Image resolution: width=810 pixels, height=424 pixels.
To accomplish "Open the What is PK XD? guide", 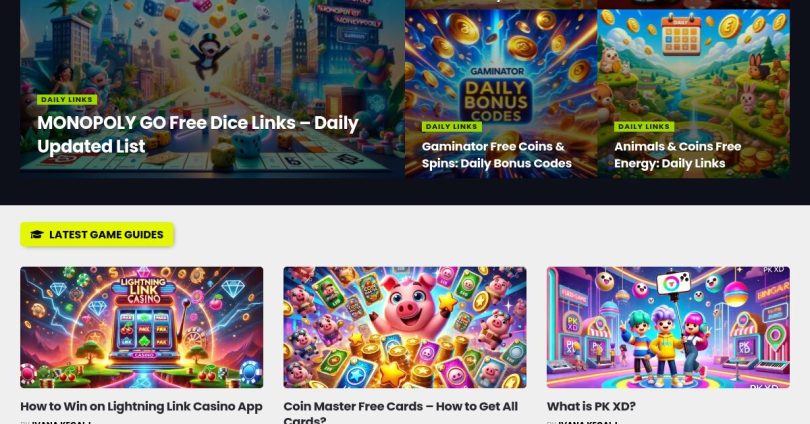I will [591, 406].
